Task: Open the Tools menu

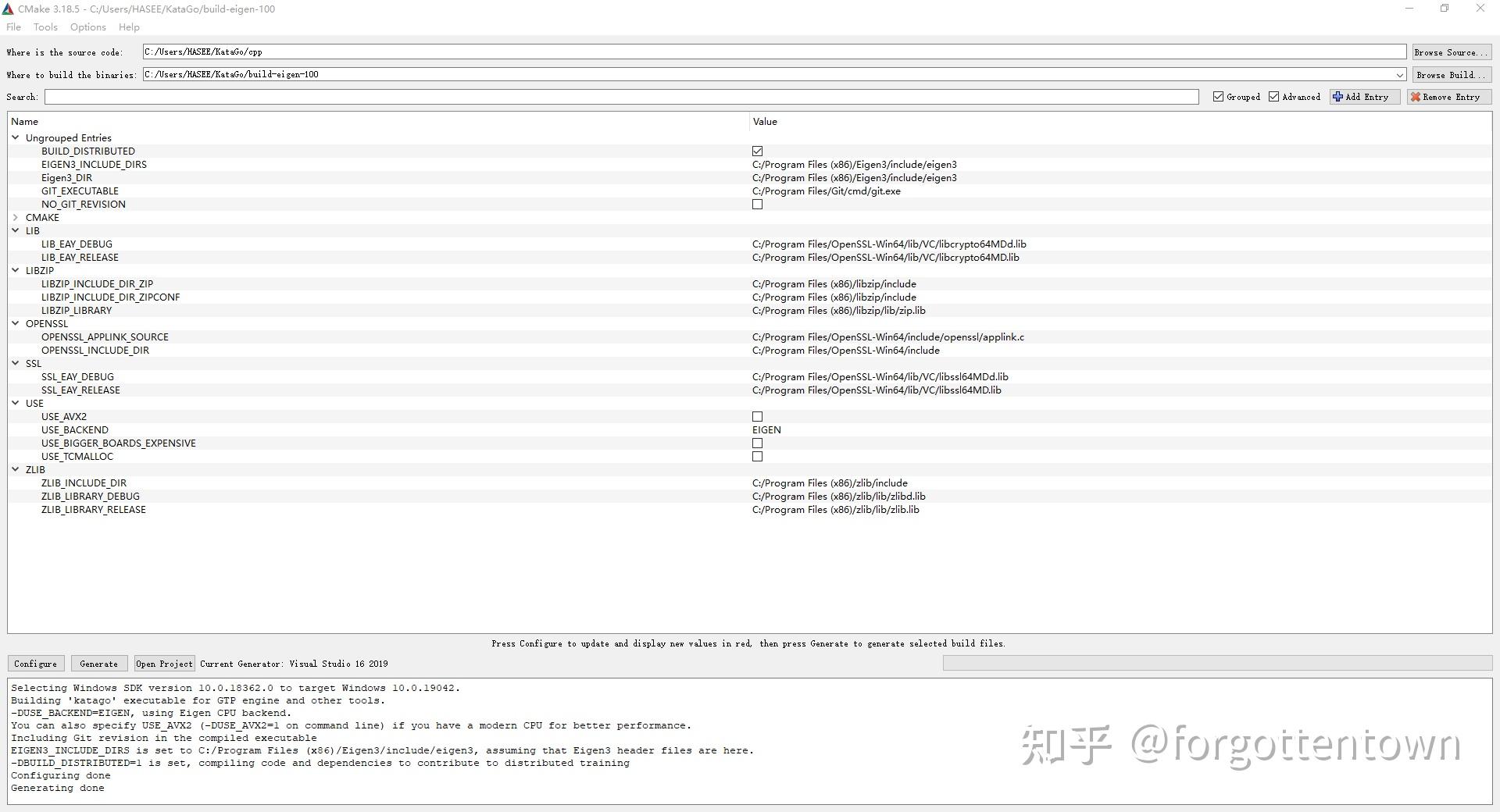Action: (x=45, y=27)
